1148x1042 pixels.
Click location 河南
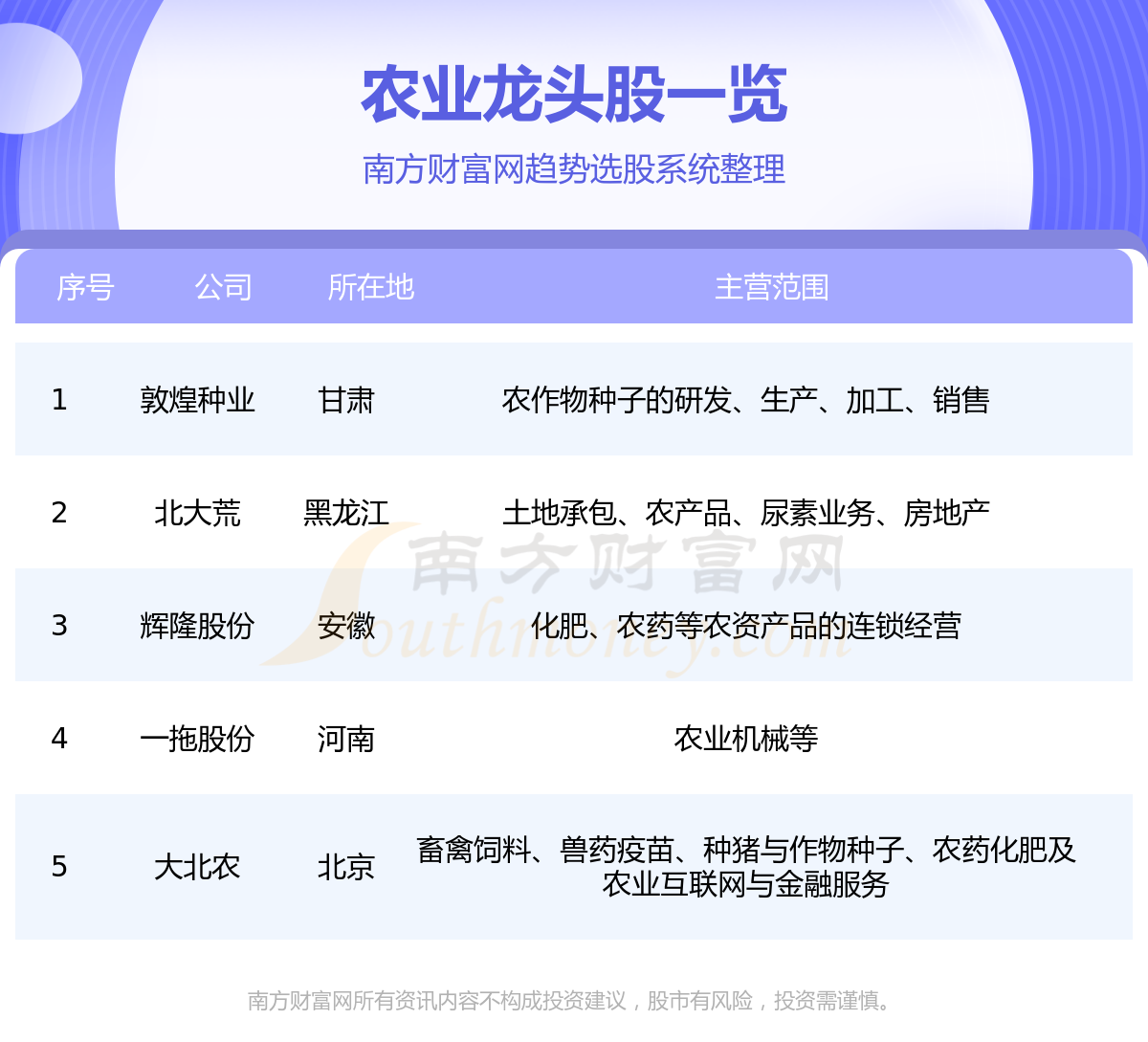tap(346, 739)
